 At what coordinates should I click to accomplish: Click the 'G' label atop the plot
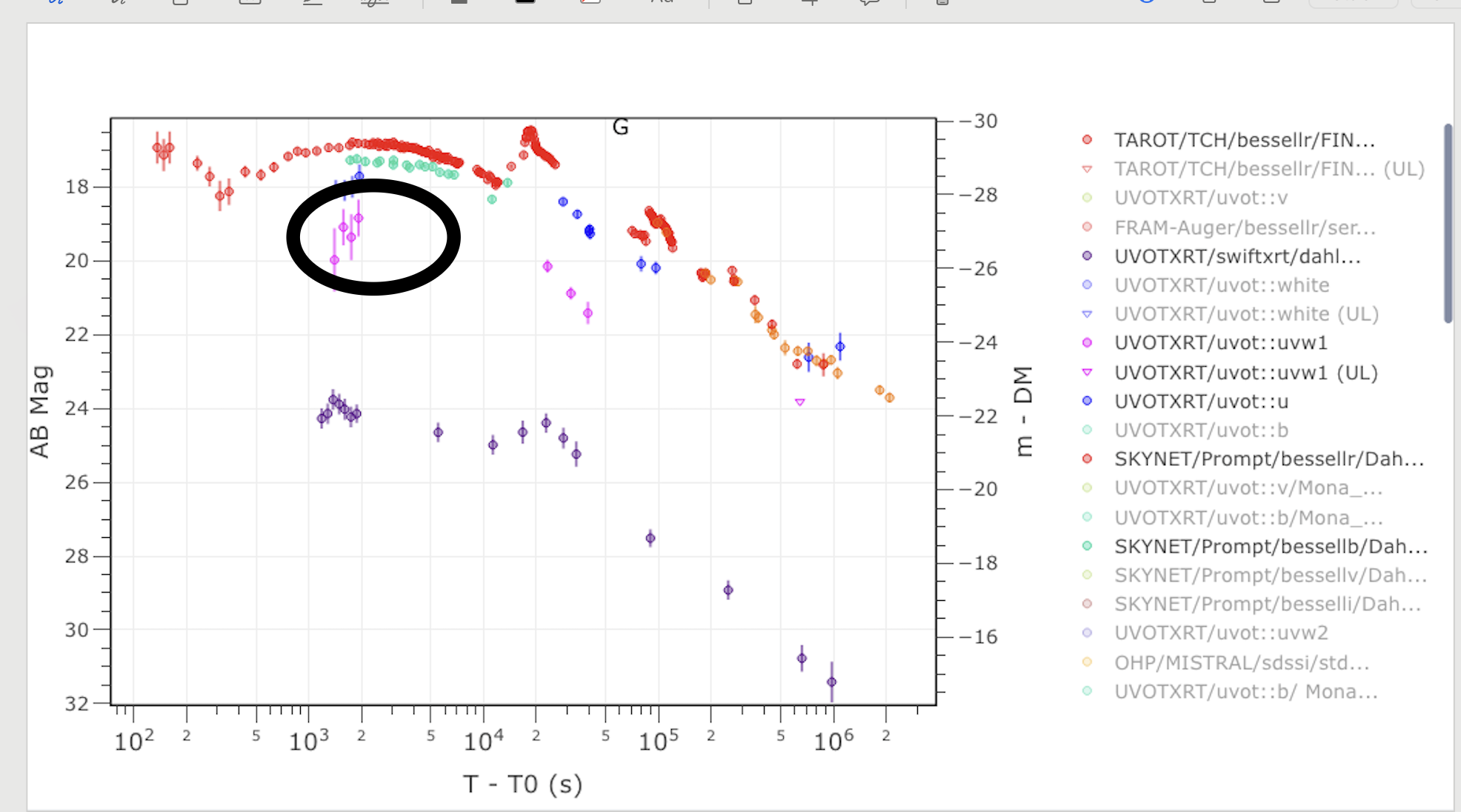tap(620, 127)
